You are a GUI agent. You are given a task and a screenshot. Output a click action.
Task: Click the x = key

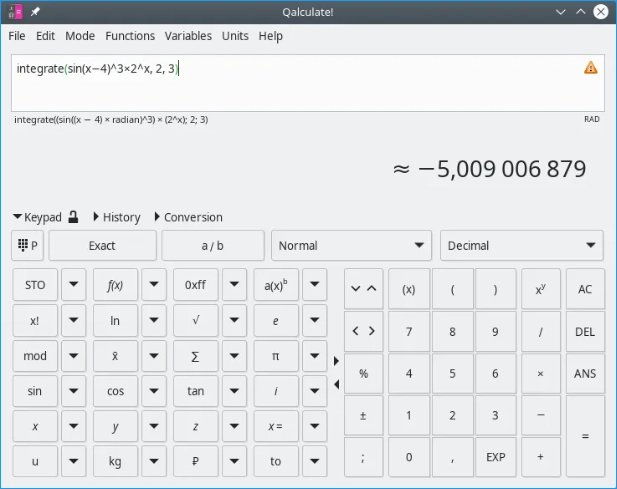click(x=276, y=426)
